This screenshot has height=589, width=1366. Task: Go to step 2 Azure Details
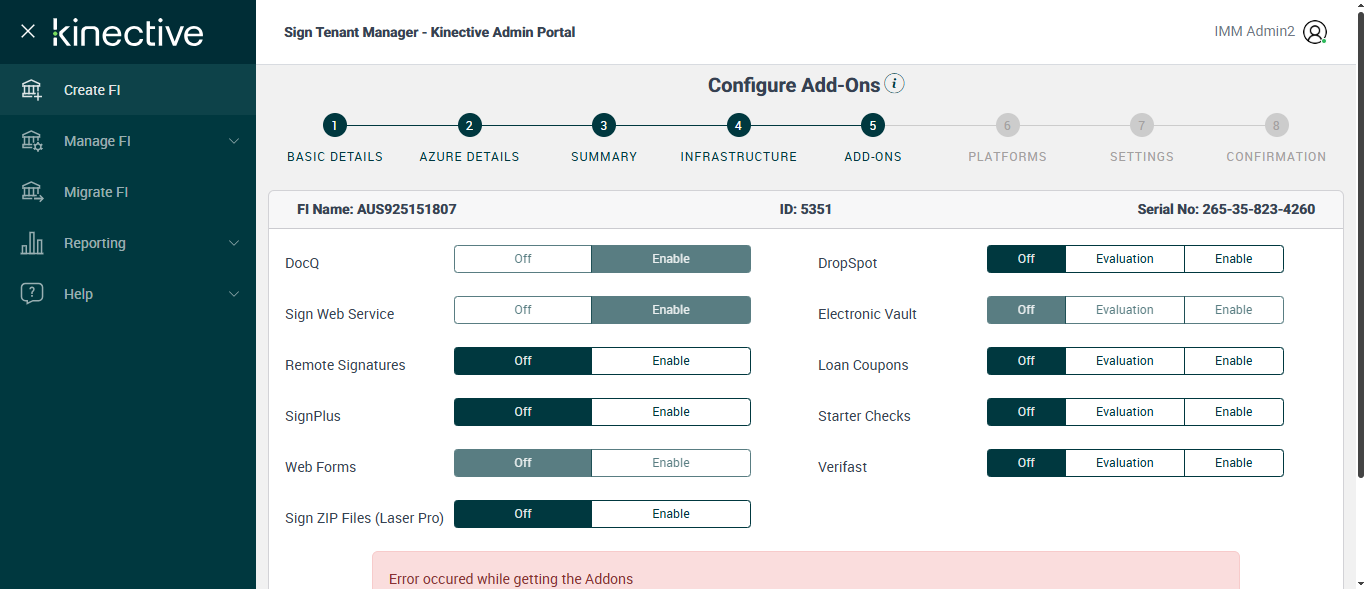469,125
